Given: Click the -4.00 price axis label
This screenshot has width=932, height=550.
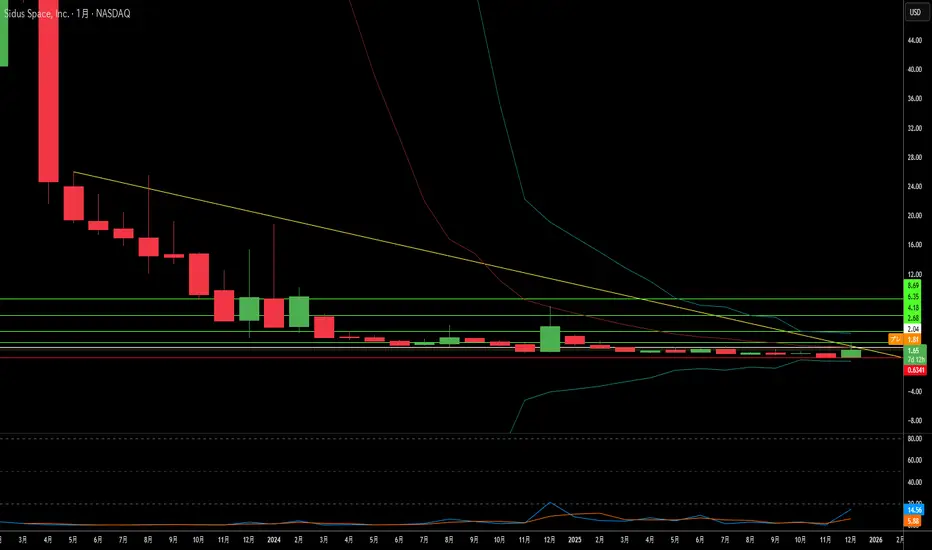Looking at the screenshot, I should coord(915,391).
